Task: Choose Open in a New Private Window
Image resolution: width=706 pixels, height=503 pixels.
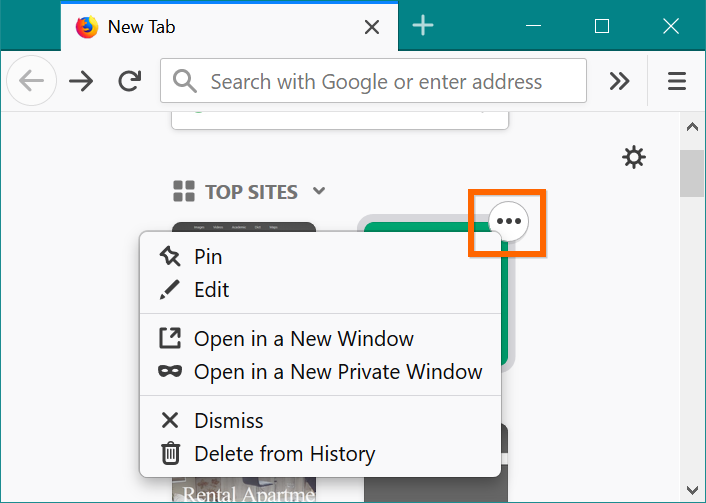Action: pyautogui.click(x=337, y=372)
